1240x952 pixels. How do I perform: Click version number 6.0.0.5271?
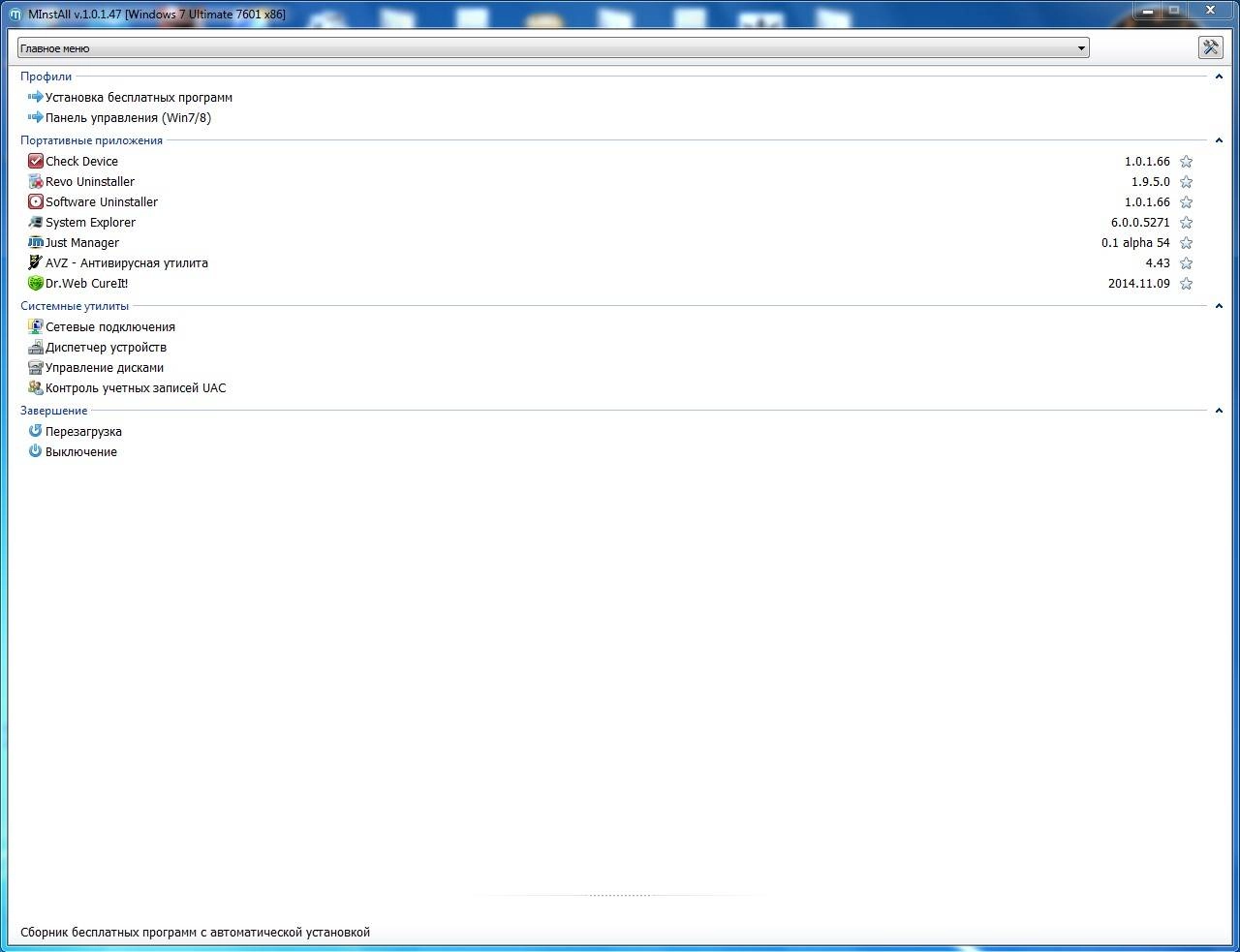(x=1140, y=222)
